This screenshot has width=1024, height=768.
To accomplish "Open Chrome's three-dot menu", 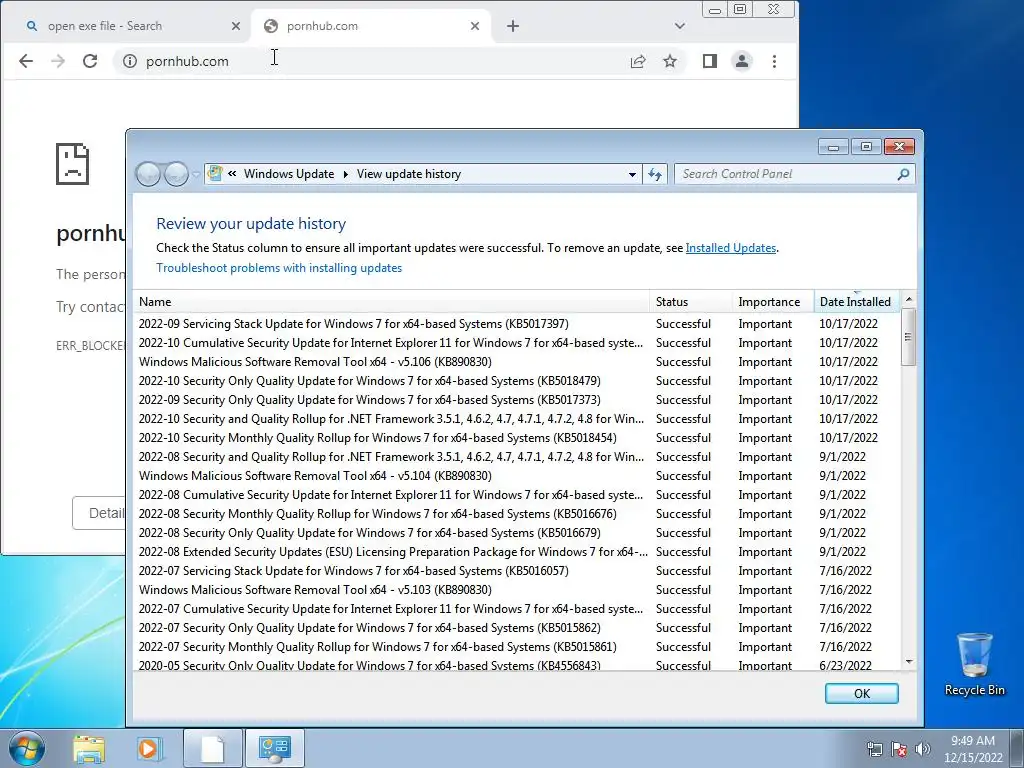I will click(x=775, y=61).
